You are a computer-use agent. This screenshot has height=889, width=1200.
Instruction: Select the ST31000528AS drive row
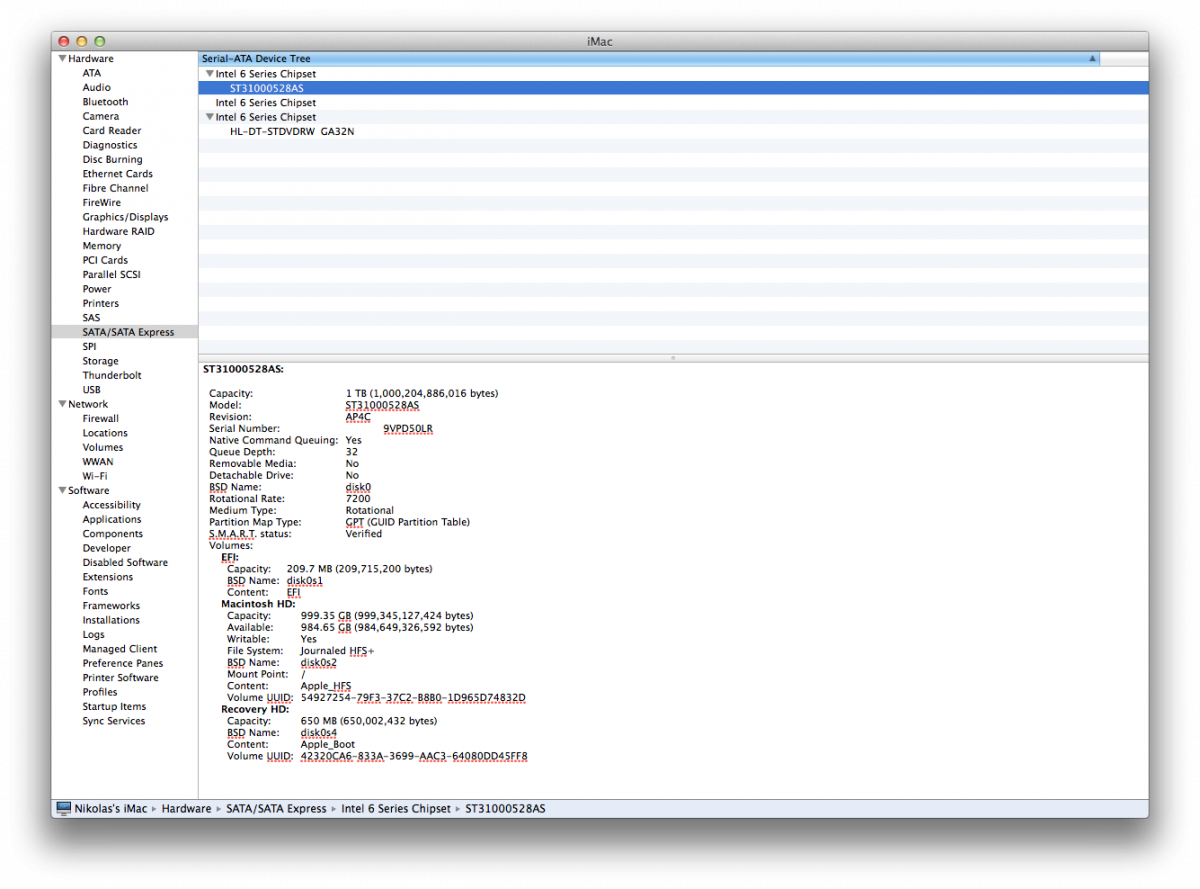click(x=673, y=88)
